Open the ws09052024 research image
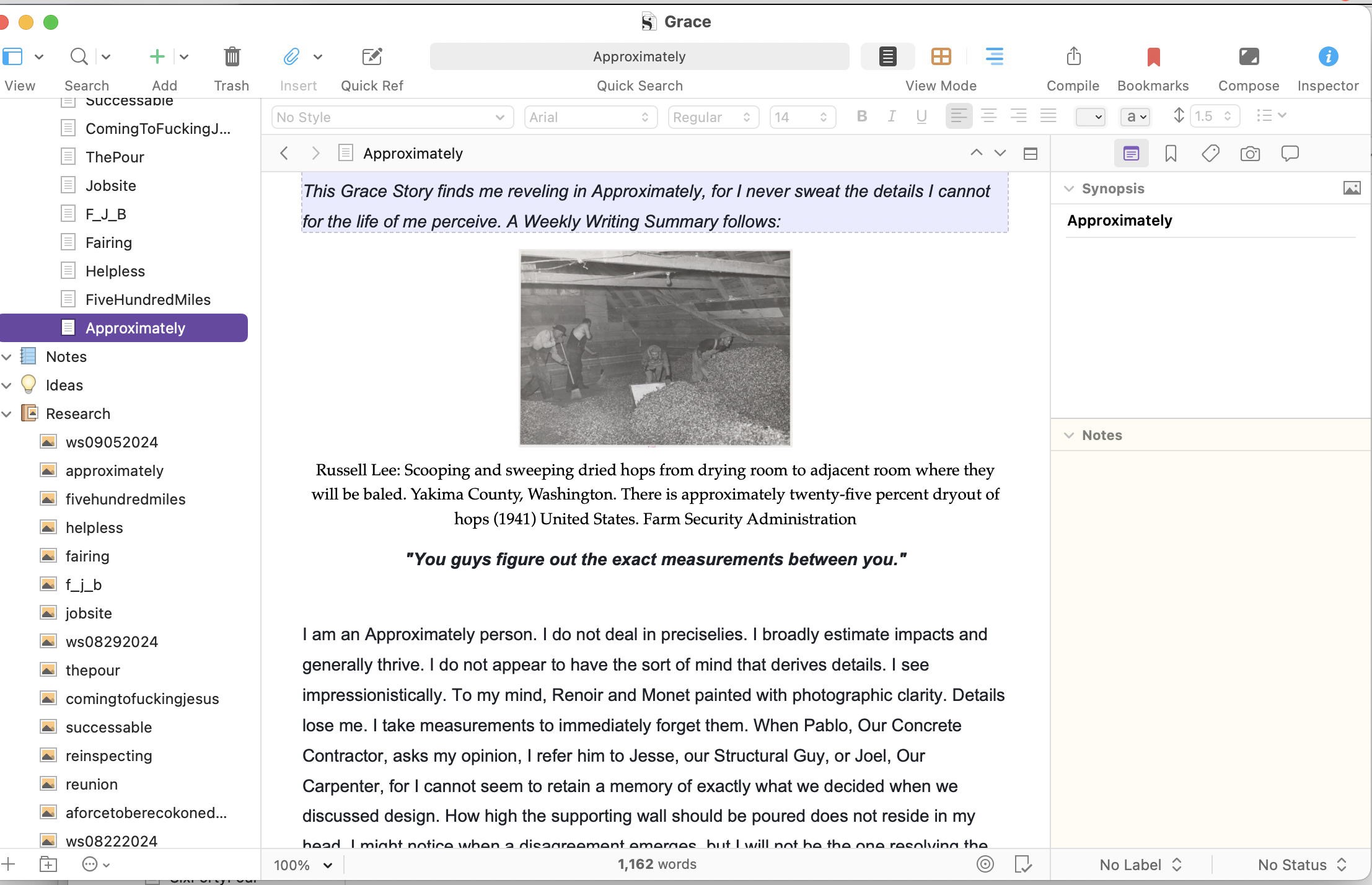This screenshot has width=1372, height=885. pyautogui.click(x=112, y=442)
